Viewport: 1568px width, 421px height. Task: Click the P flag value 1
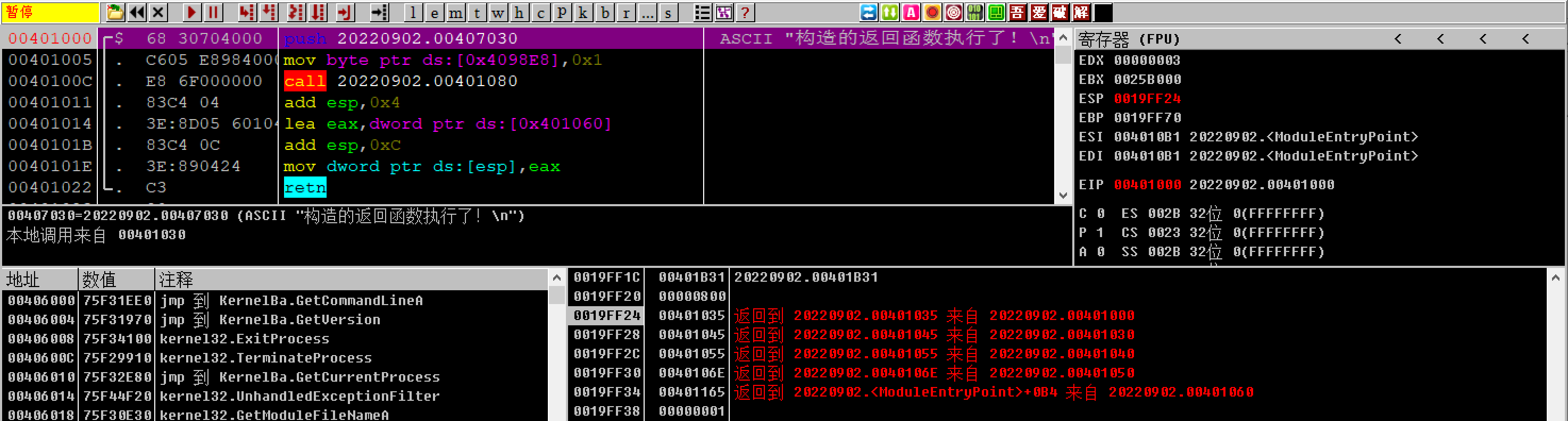click(1099, 232)
